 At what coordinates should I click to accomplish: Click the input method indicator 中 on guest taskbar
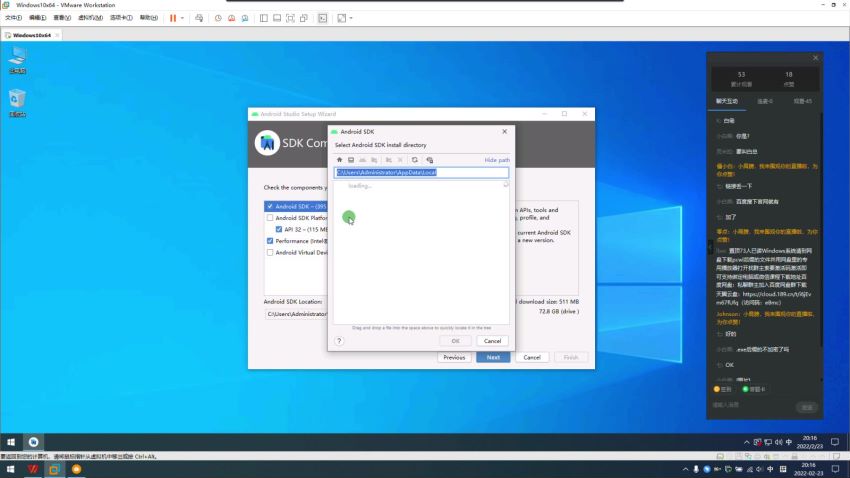(789, 442)
